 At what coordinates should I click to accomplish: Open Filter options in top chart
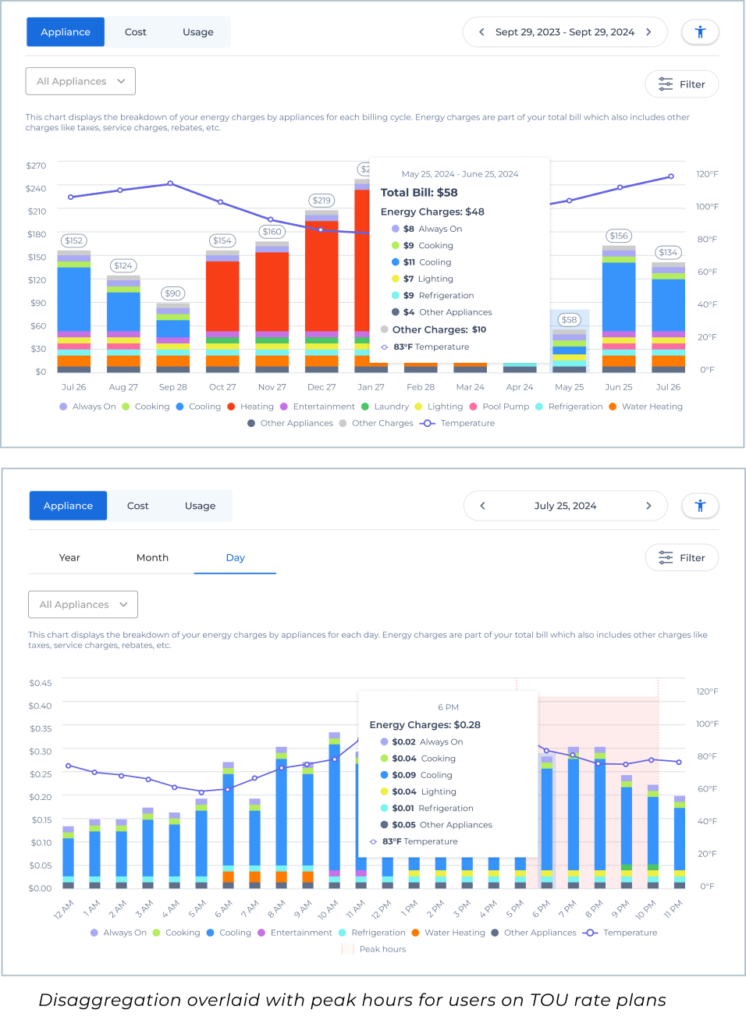coord(682,85)
